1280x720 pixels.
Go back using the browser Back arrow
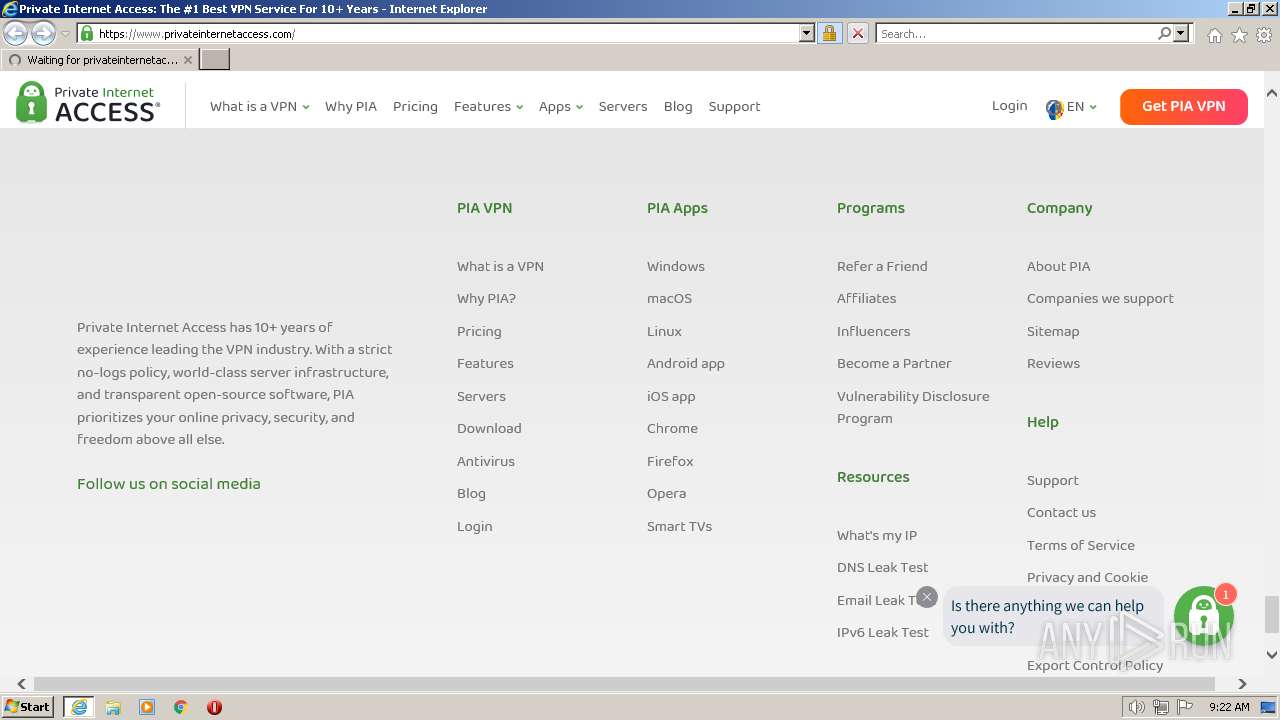click(x=15, y=33)
